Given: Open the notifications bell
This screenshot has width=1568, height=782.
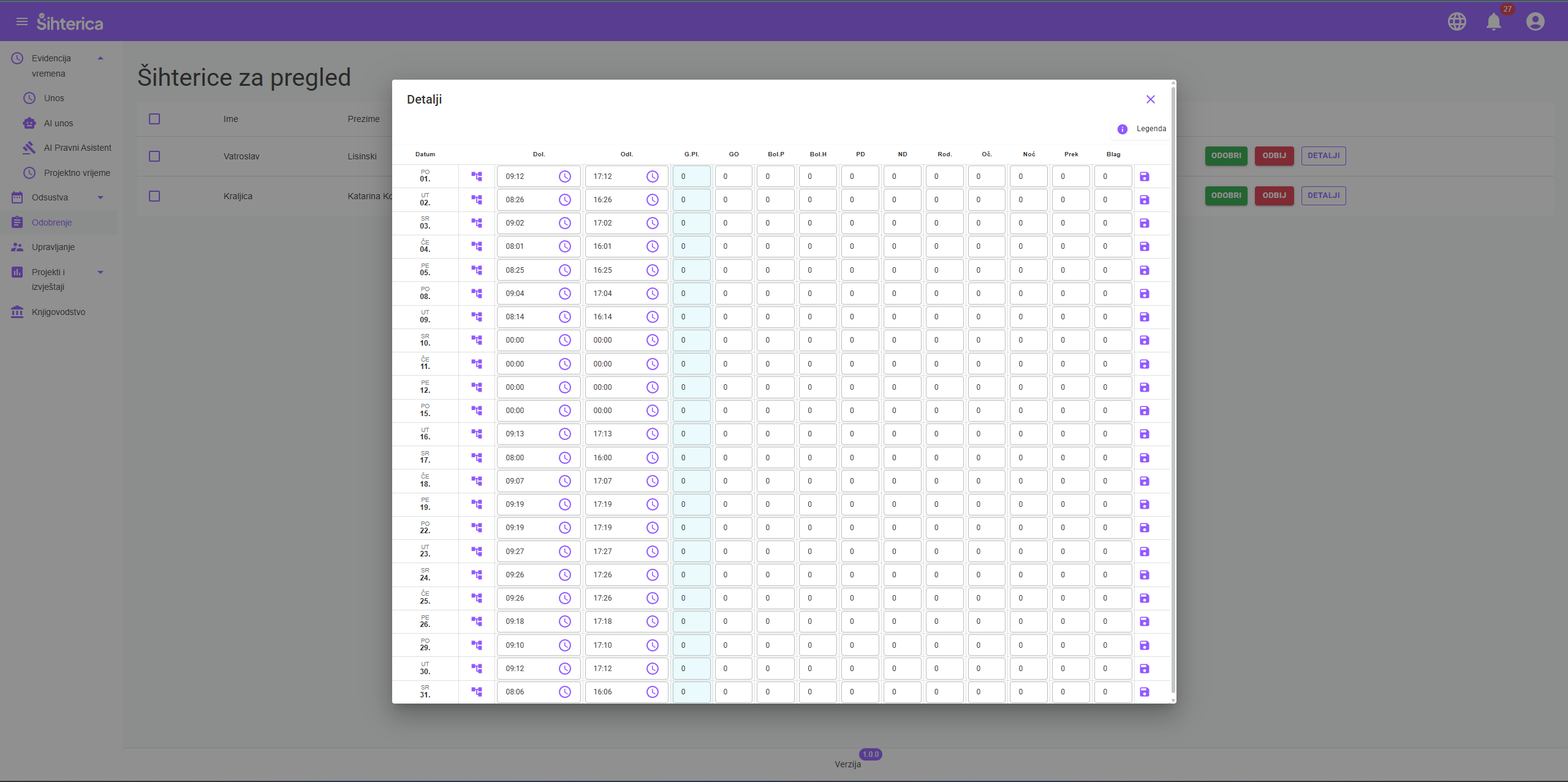Looking at the screenshot, I should [1493, 22].
